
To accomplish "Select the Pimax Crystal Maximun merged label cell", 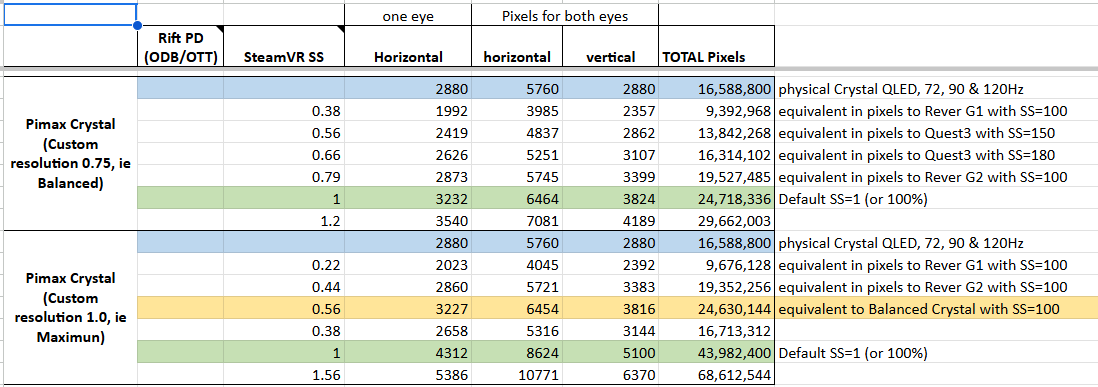I will [71, 307].
